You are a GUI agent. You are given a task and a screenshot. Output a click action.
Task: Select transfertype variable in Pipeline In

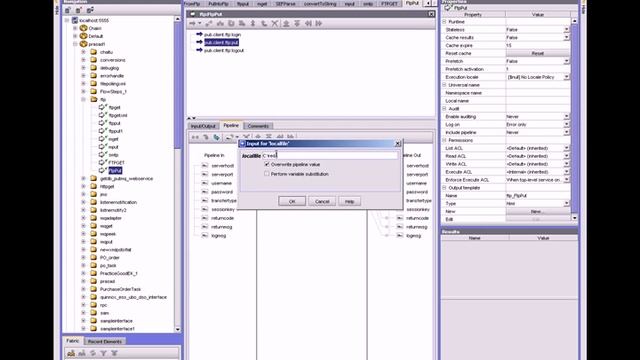point(224,201)
